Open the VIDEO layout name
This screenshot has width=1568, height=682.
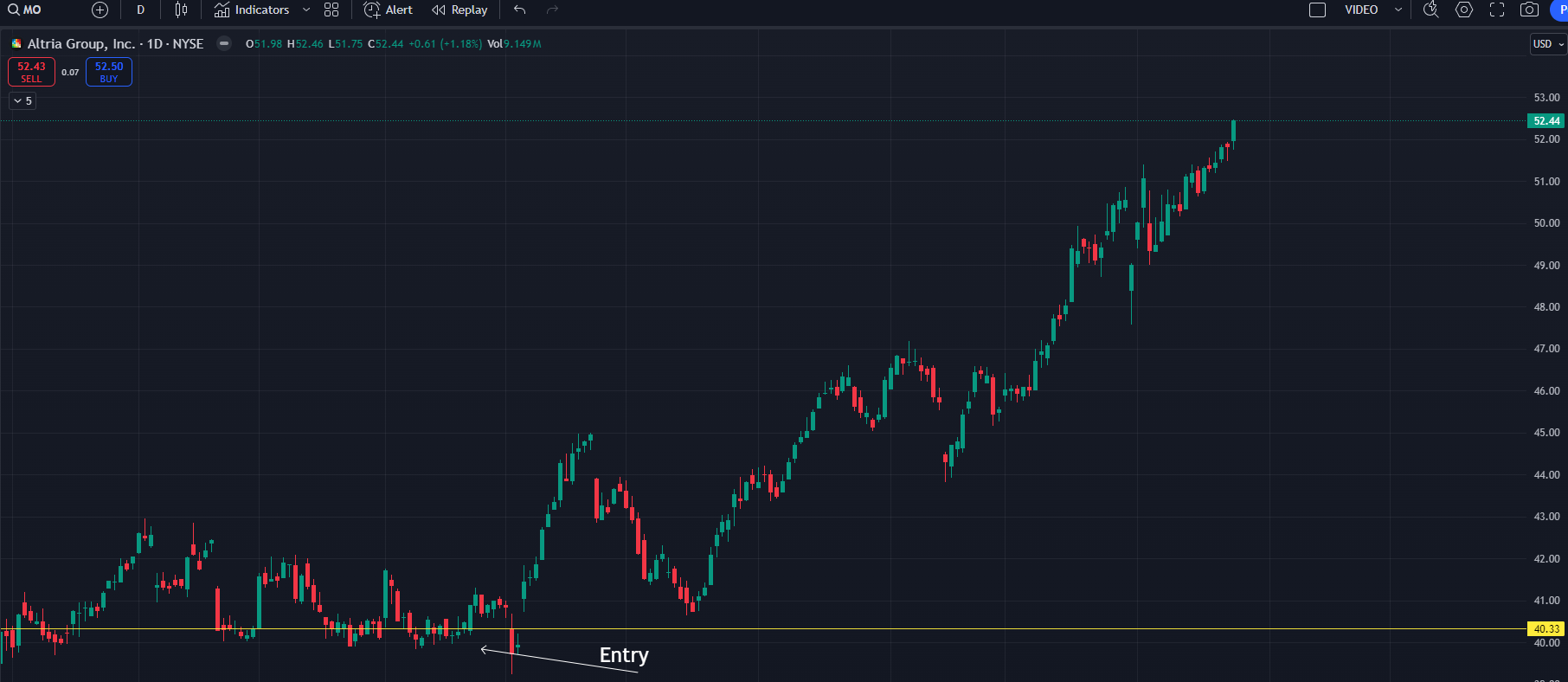click(x=1361, y=10)
